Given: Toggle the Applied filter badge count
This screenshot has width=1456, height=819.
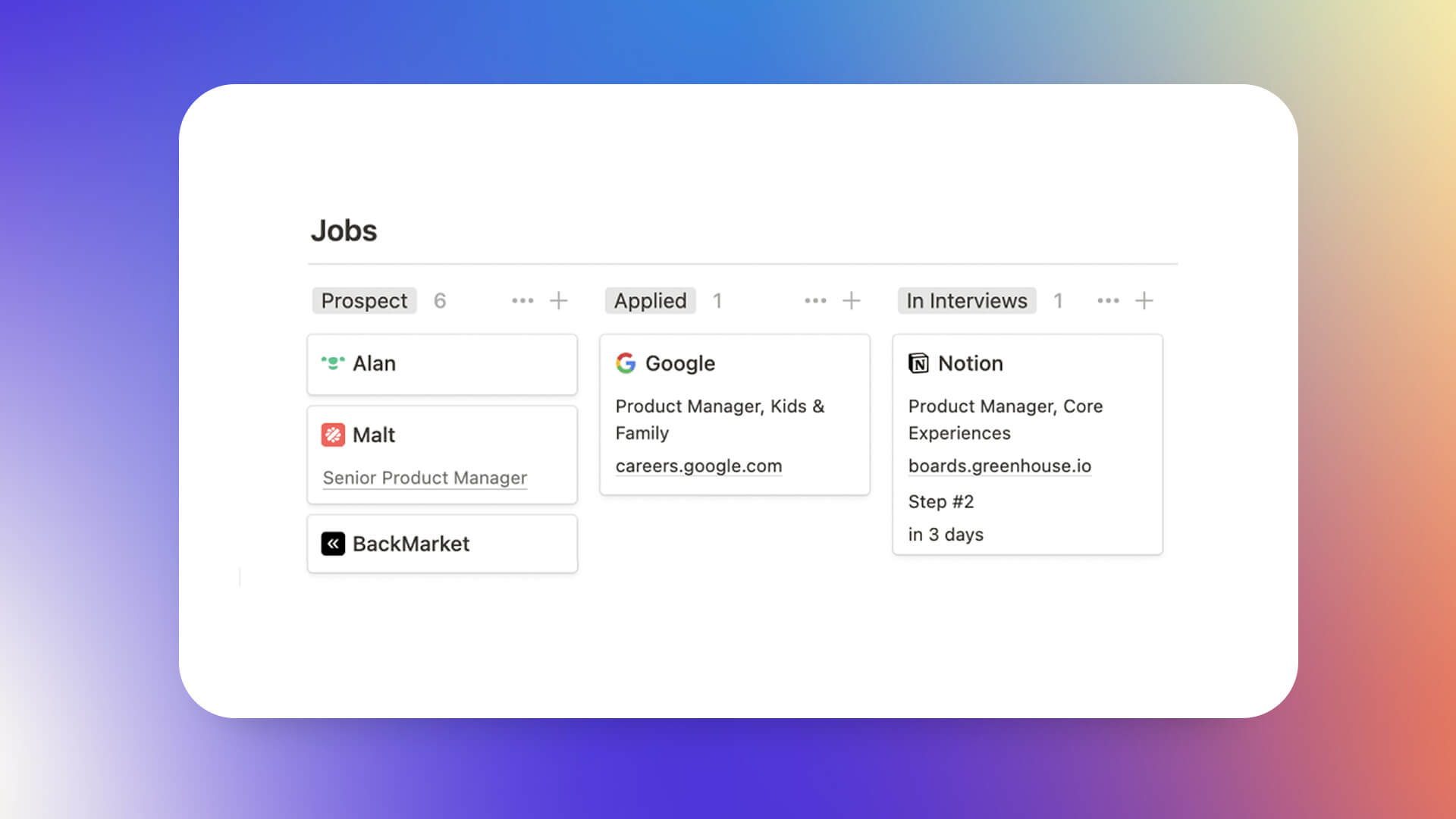Looking at the screenshot, I should coord(717,300).
